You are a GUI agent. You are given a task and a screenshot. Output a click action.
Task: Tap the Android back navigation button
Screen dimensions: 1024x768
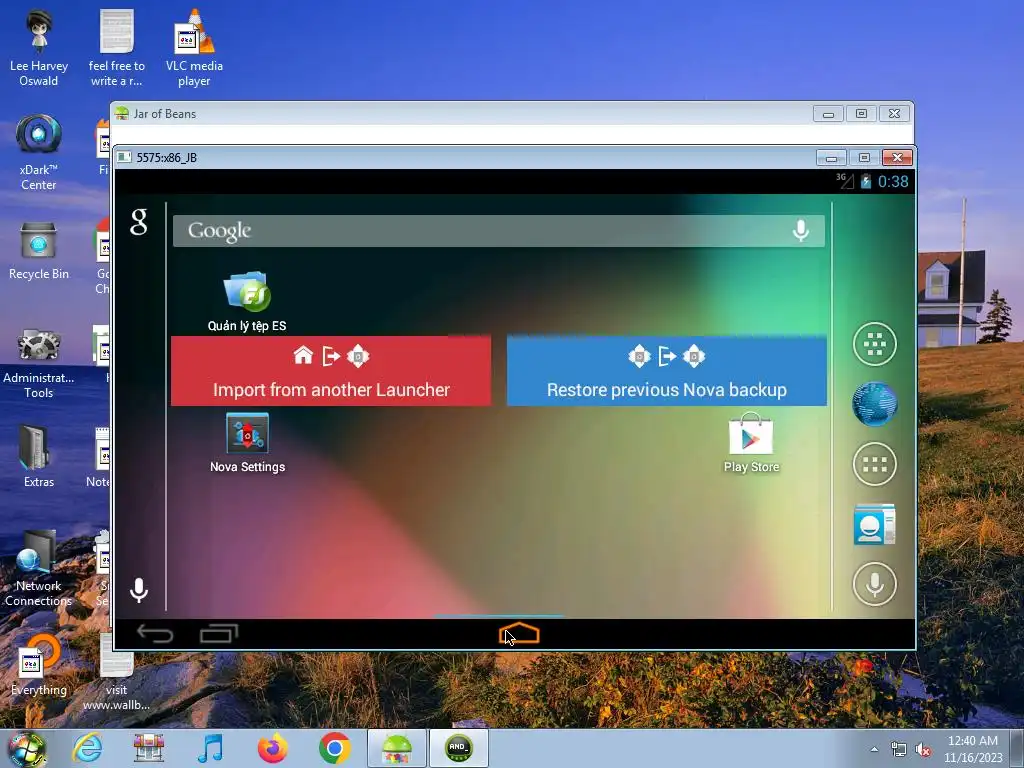[155, 633]
